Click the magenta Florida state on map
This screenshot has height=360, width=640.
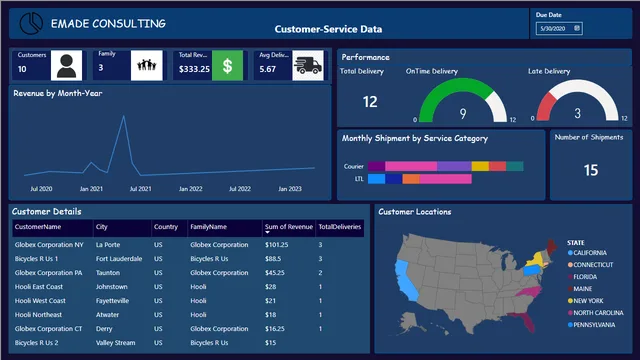pos(527,321)
